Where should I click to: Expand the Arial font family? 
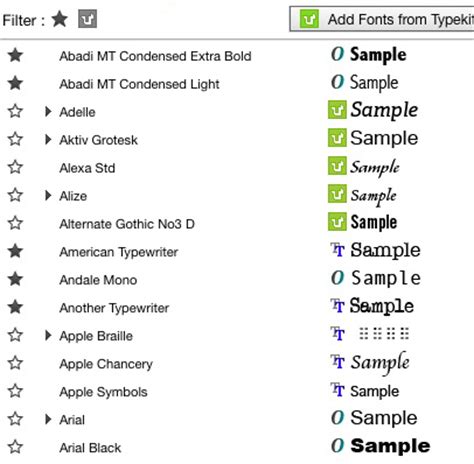click(x=48, y=420)
